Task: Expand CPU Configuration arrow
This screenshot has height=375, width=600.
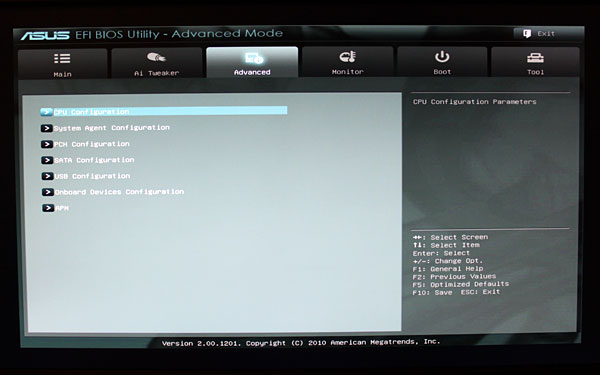Action: pos(46,112)
